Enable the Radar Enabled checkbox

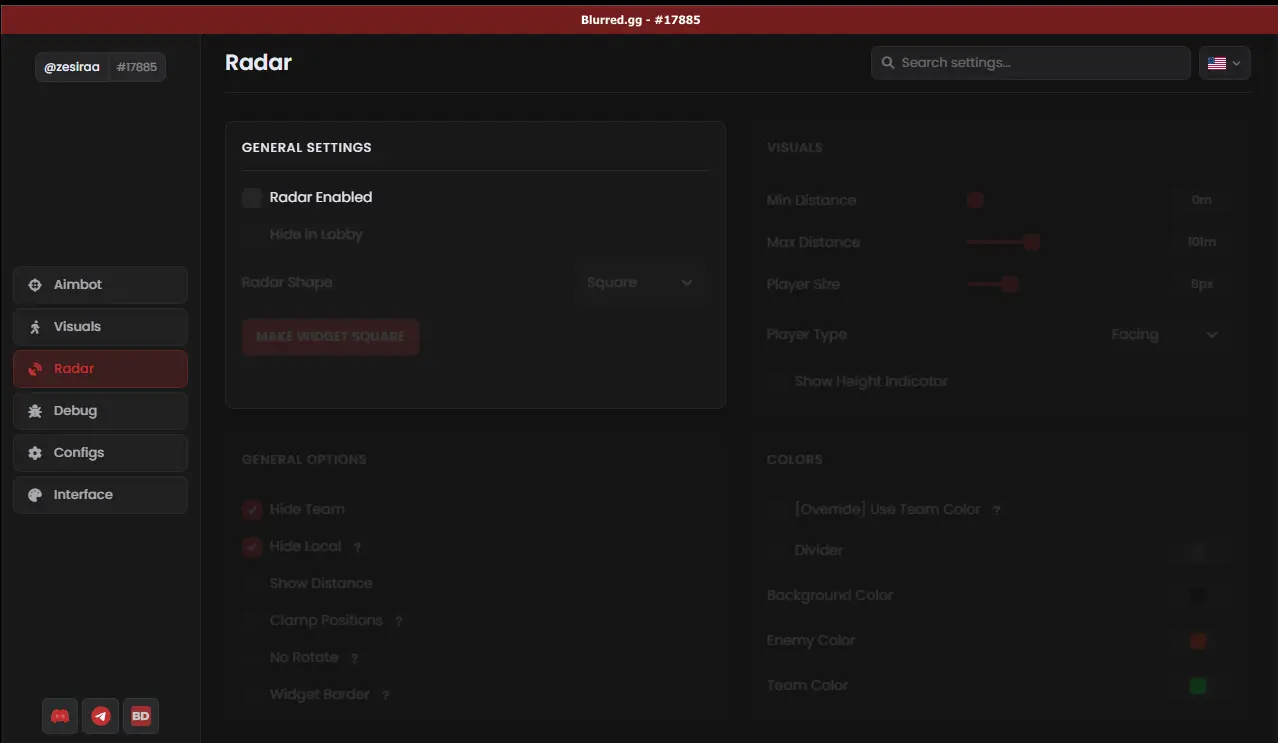252,198
